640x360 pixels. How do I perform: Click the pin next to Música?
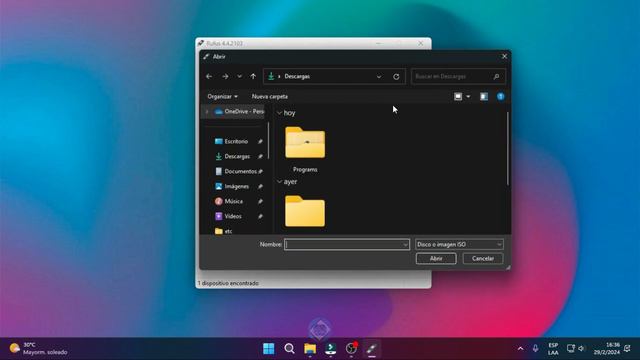[x=260, y=202]
